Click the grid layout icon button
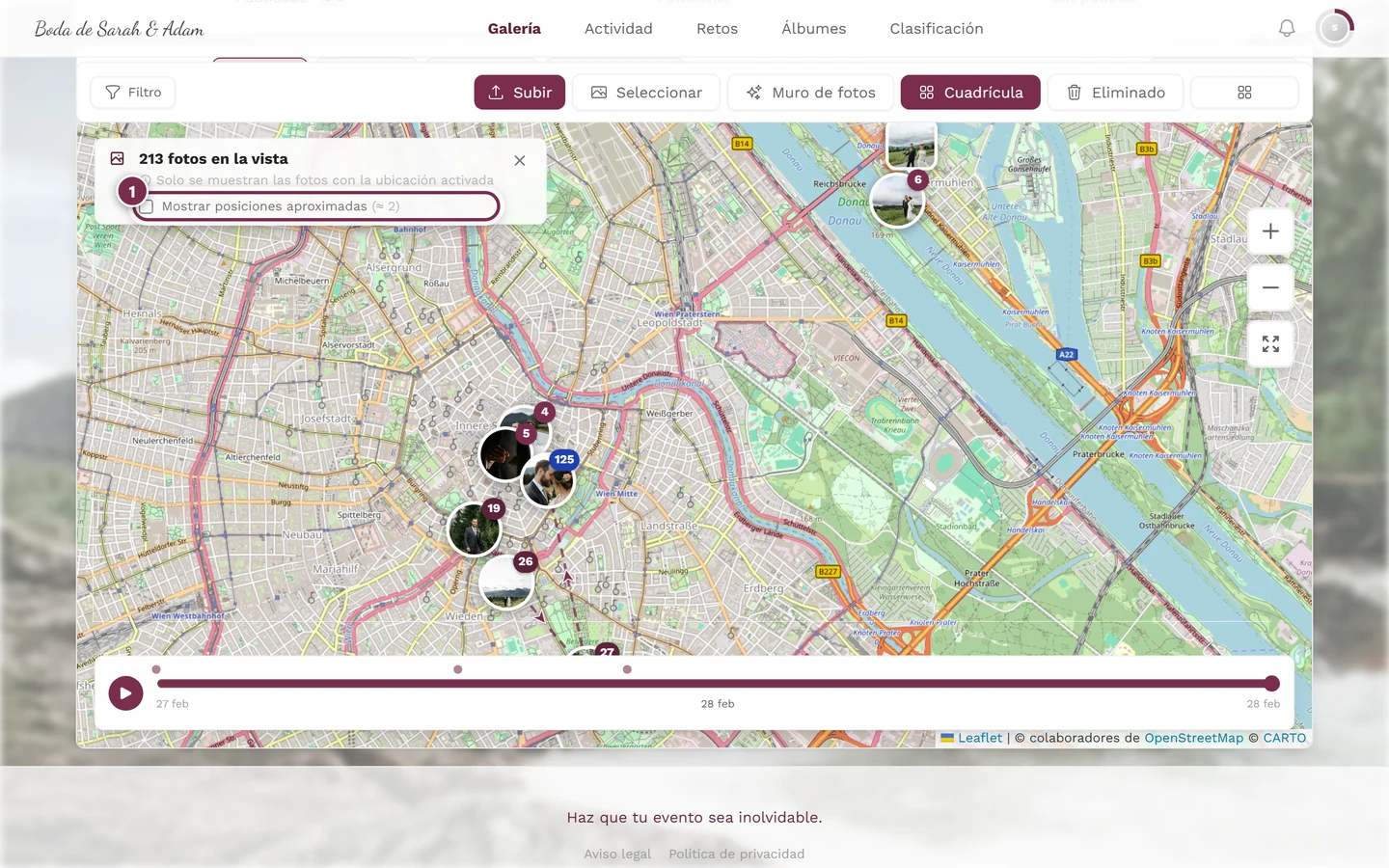This screenshot has width=1389, height=868. (x=1244, y=93)
